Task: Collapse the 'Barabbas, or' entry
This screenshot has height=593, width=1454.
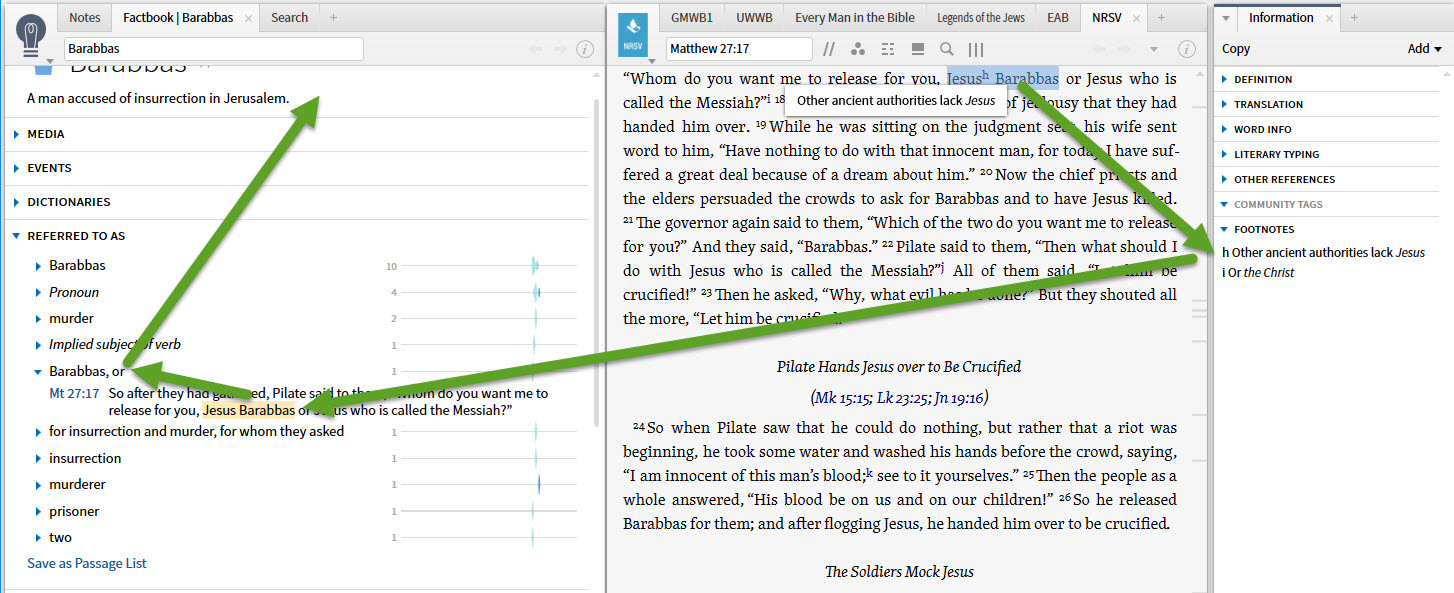Action: 39,371
